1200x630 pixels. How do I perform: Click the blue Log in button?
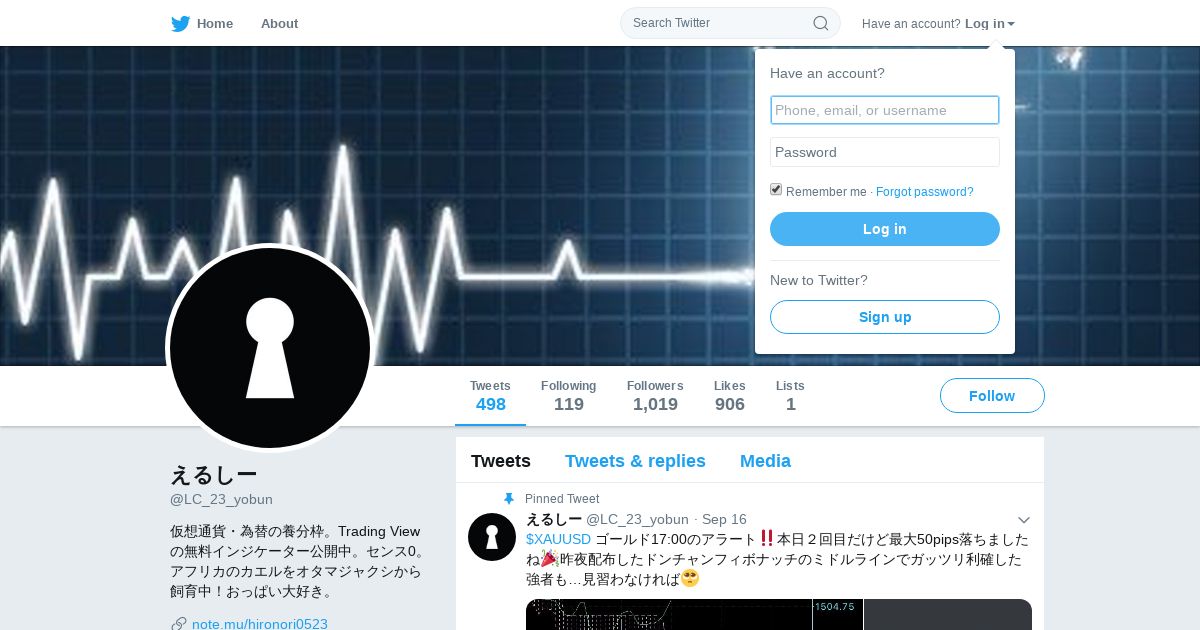coord(885,229)
